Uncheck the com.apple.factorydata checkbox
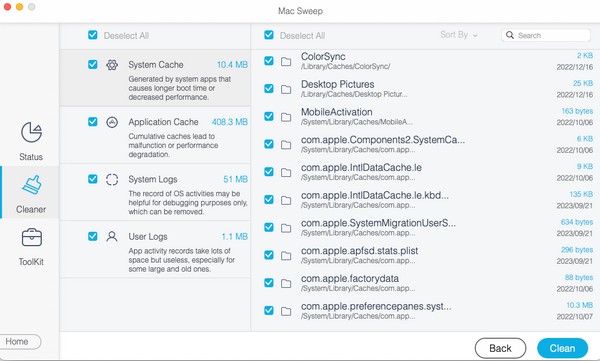The height and width of the screenshot is (361, 600). 269,283
